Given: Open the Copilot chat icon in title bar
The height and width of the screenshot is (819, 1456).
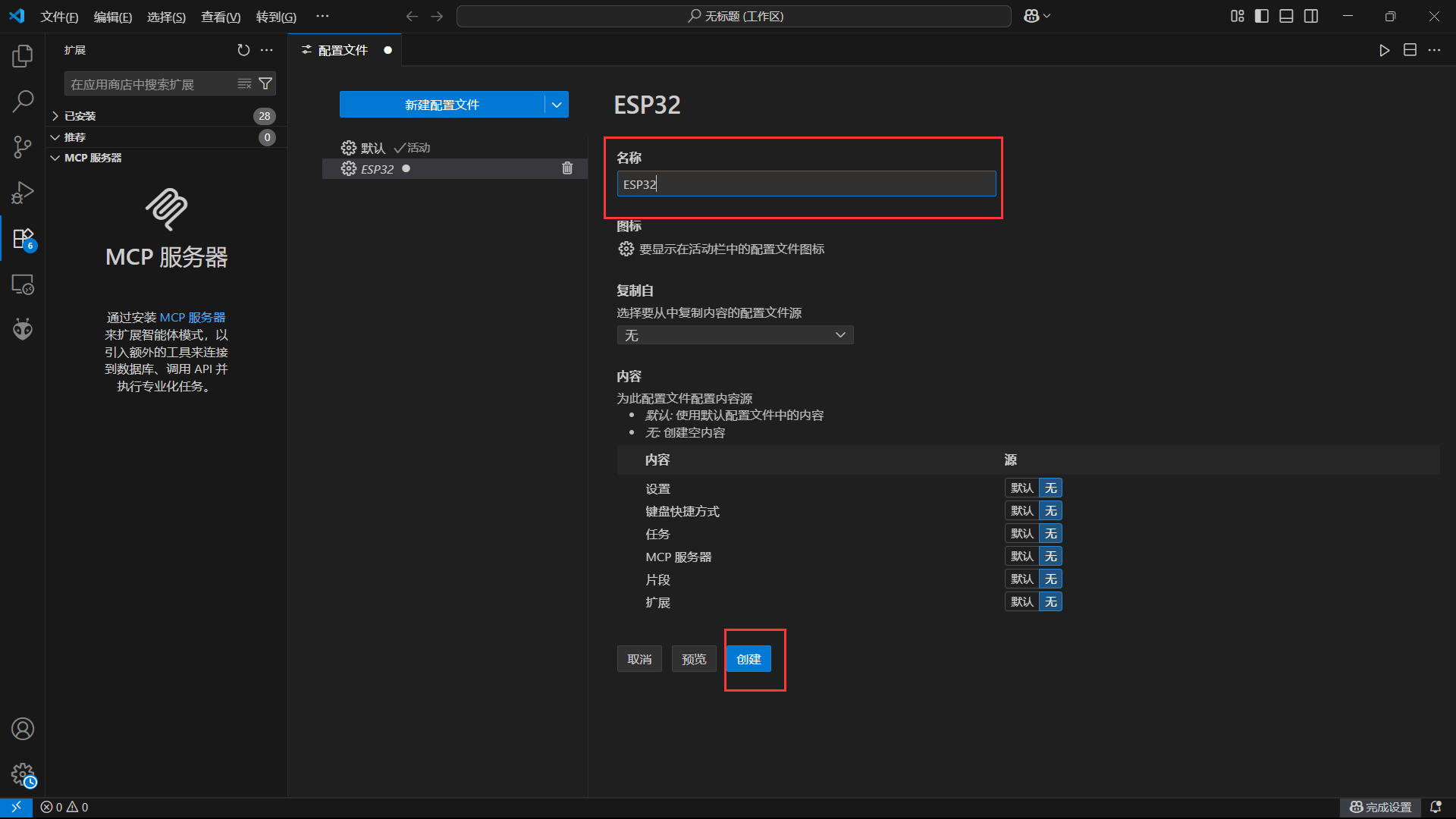Looking at the screenshot, I should point(1031,16).
